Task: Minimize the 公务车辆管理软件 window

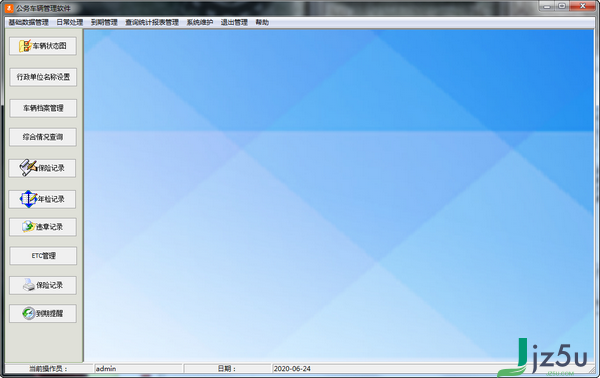Action: (x=547, y=6)
